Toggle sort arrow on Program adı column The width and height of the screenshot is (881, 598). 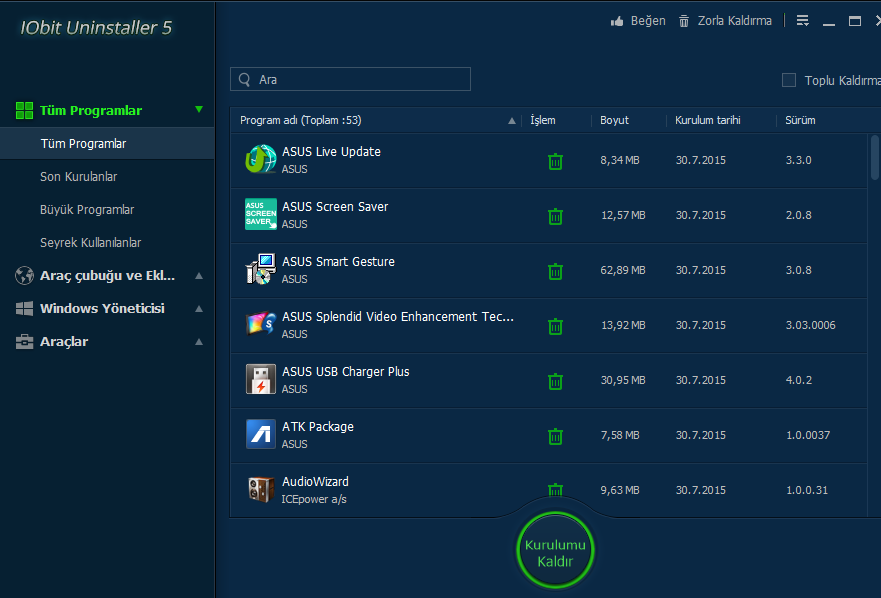[512, 120]
